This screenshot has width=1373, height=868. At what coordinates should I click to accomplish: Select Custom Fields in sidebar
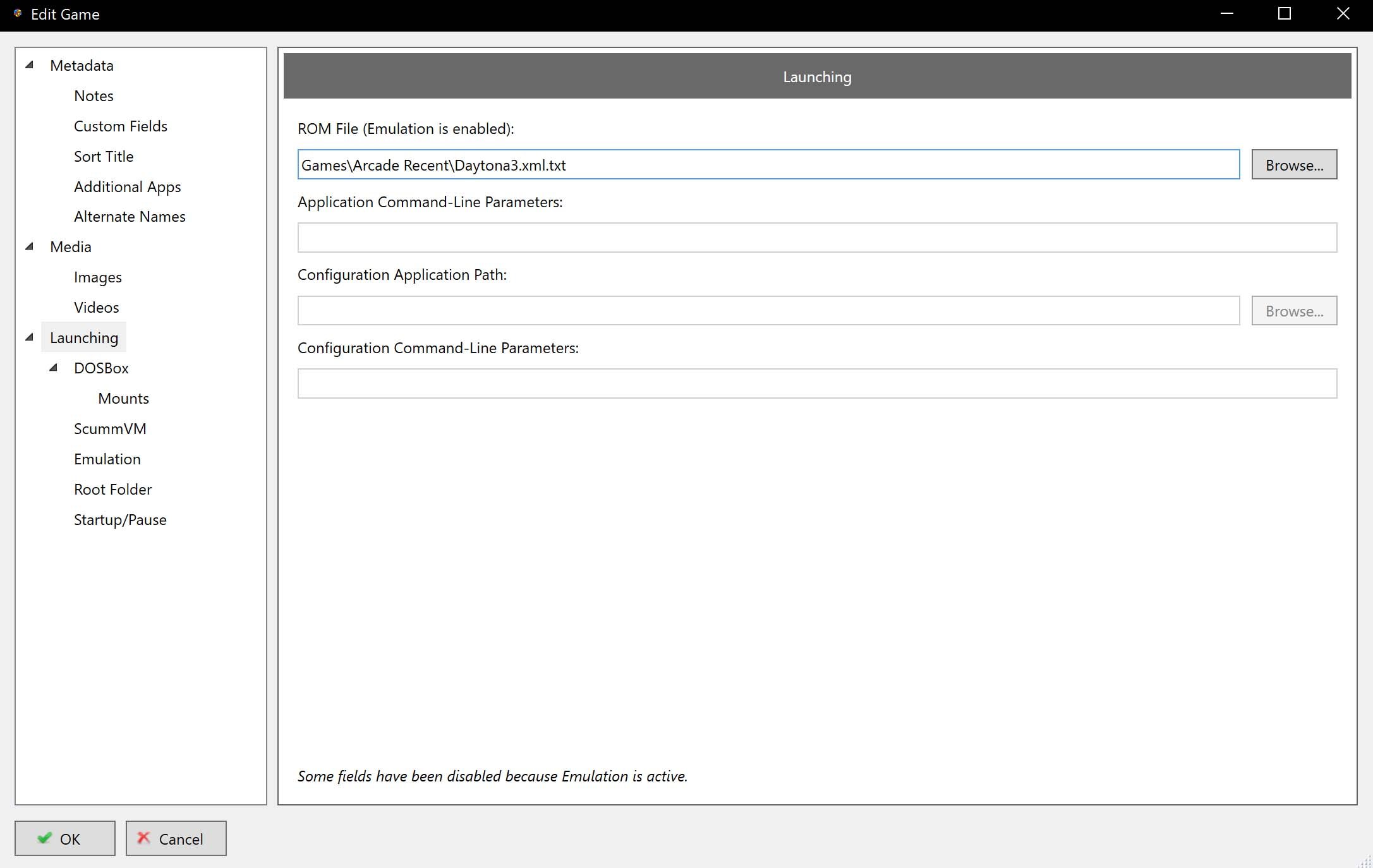[x=120, y=126]
